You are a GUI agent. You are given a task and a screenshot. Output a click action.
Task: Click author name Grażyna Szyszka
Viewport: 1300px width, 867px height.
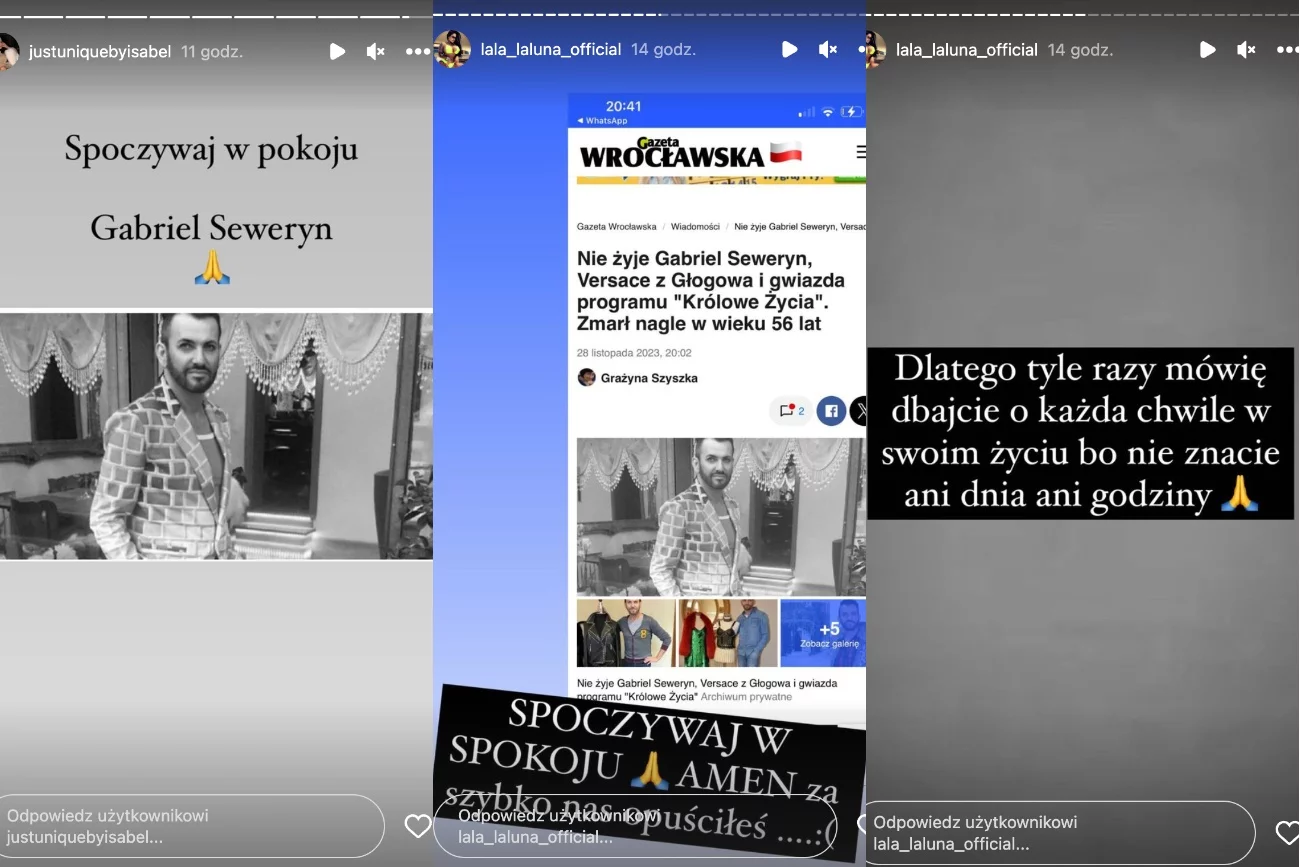pos(649,378)
